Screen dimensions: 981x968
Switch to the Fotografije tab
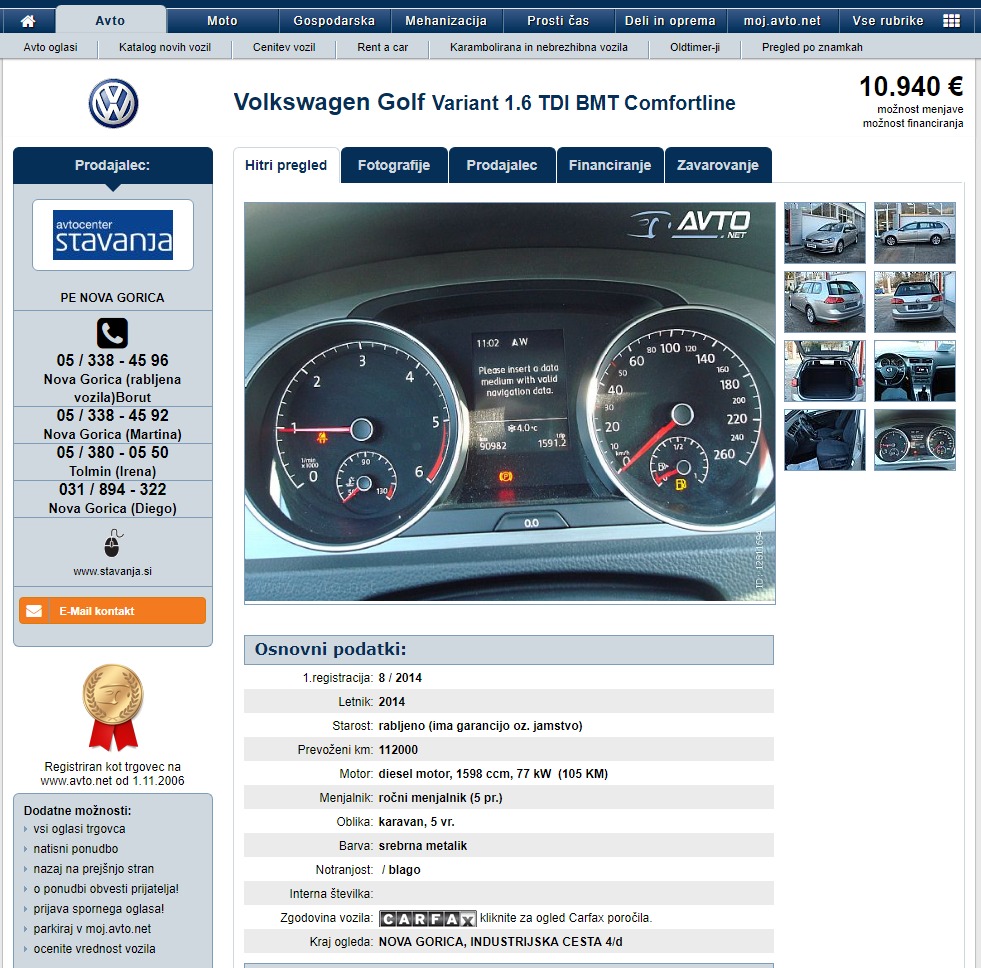pyautogui.click(x=394, y=165)
